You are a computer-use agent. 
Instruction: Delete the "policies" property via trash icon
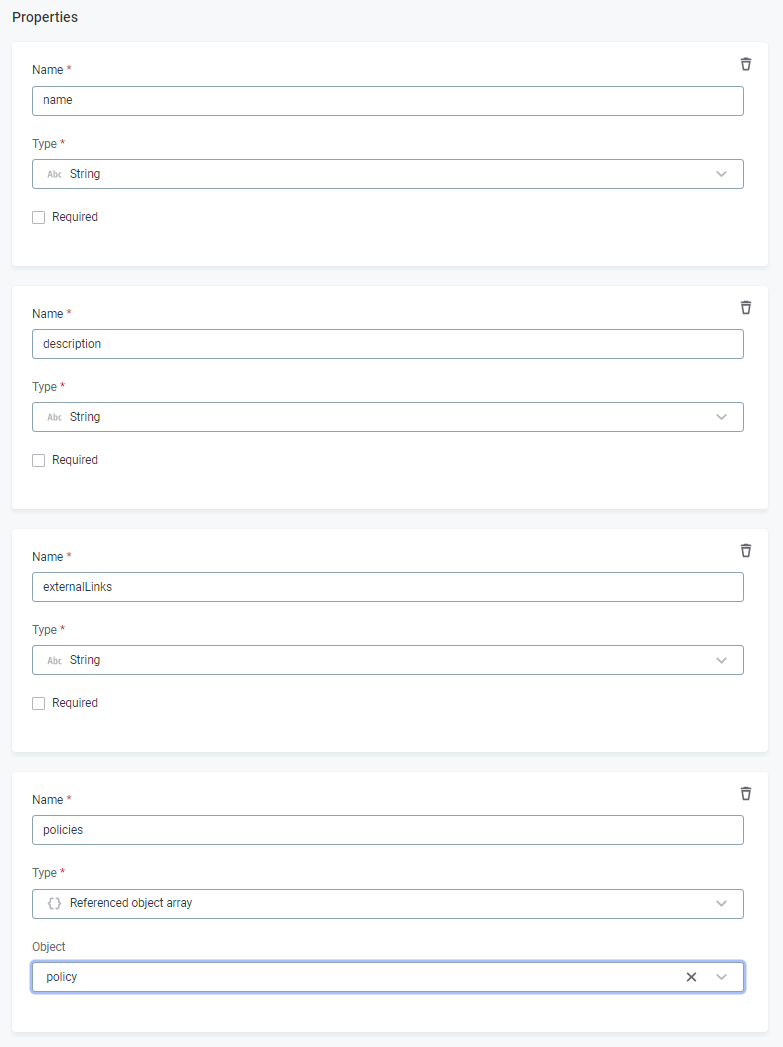[746, 793]
